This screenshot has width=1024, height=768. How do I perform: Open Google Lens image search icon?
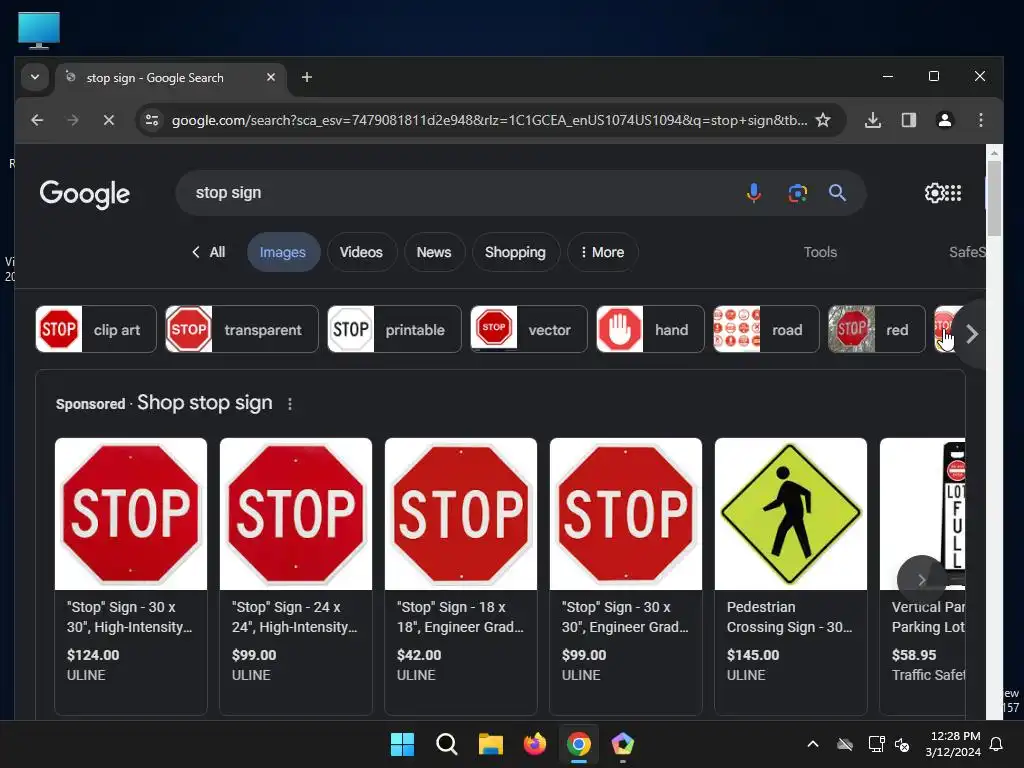[x=797, y=193]
